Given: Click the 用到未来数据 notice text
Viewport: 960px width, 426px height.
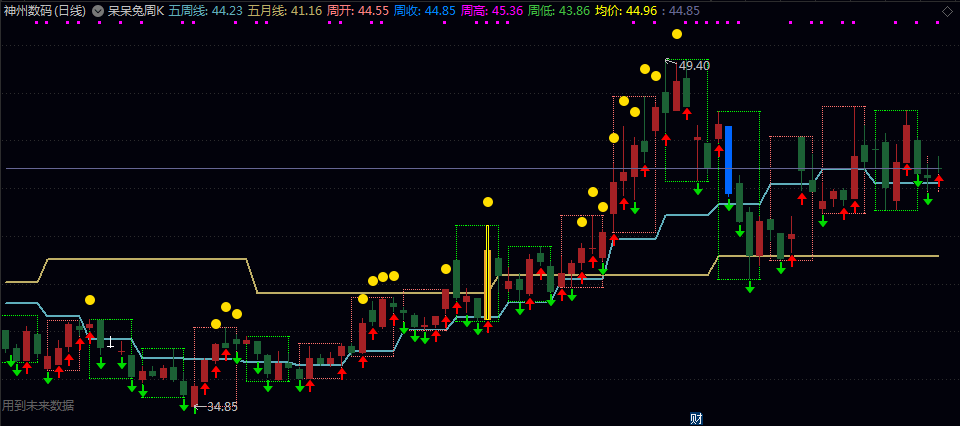Looking at the screenshot, I should (39, 405).
